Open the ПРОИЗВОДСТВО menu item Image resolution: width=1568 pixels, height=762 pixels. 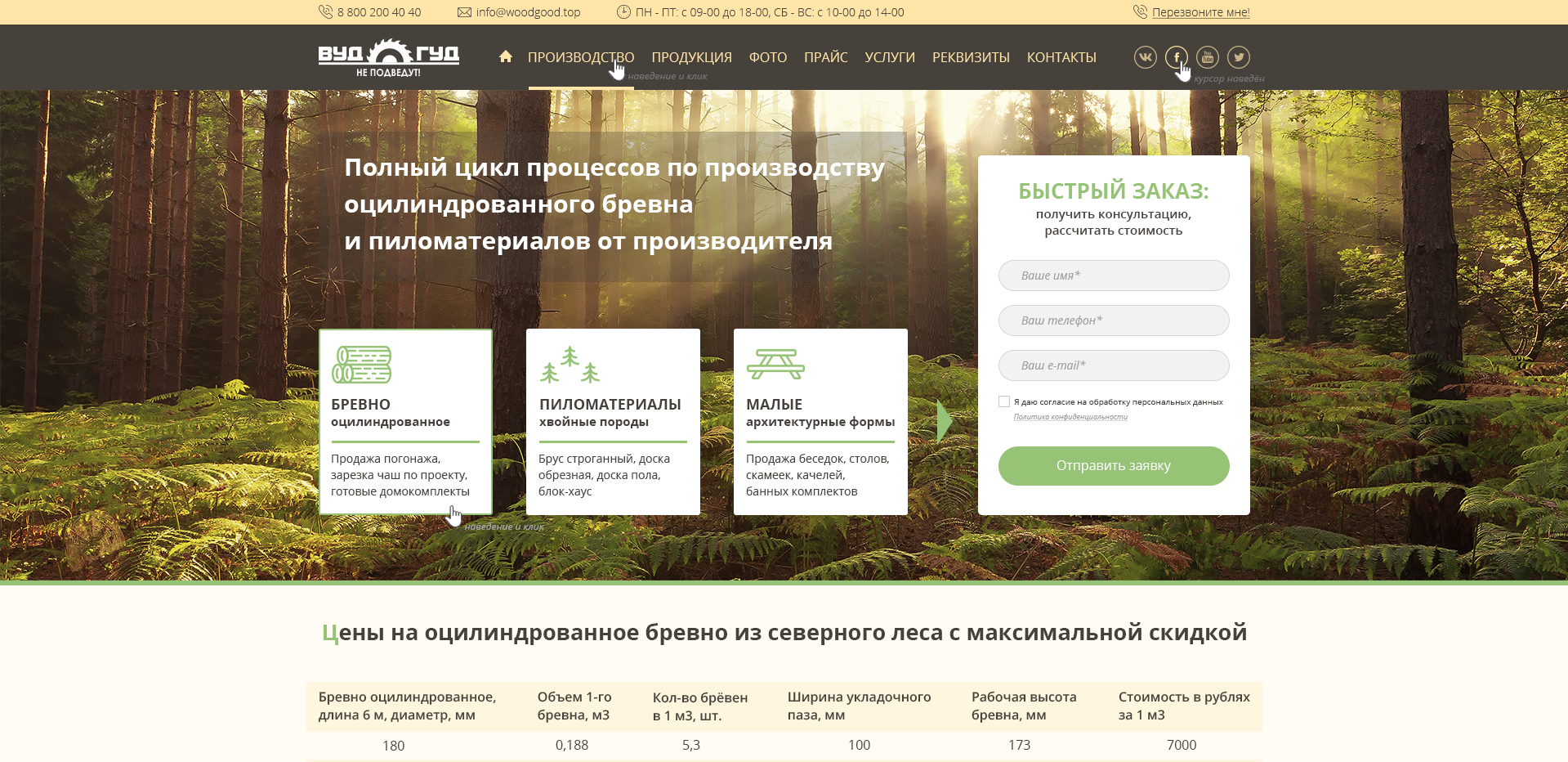[x=581, y=57]
